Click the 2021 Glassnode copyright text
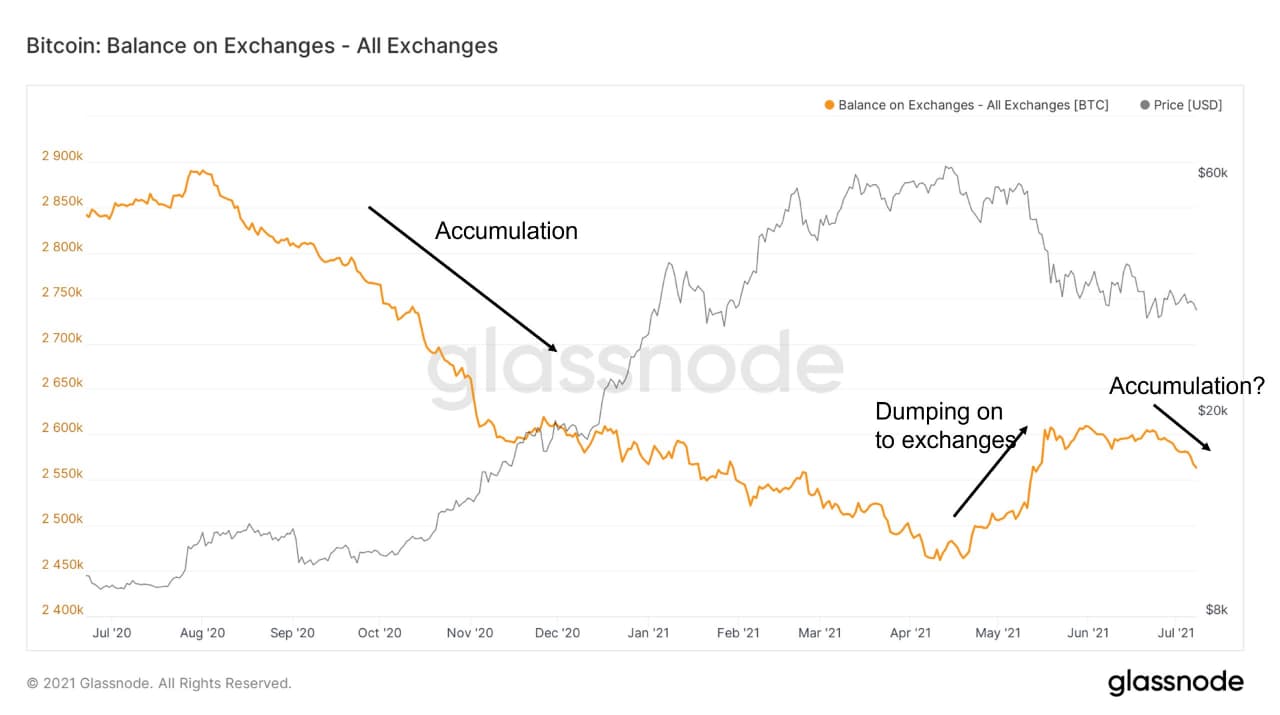 [x=159, y=683]
